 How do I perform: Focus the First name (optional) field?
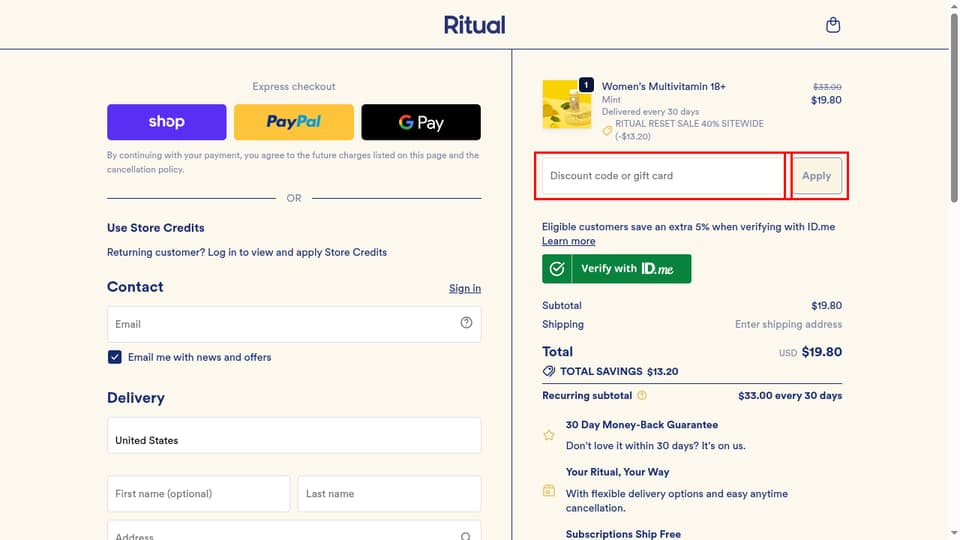198,493
